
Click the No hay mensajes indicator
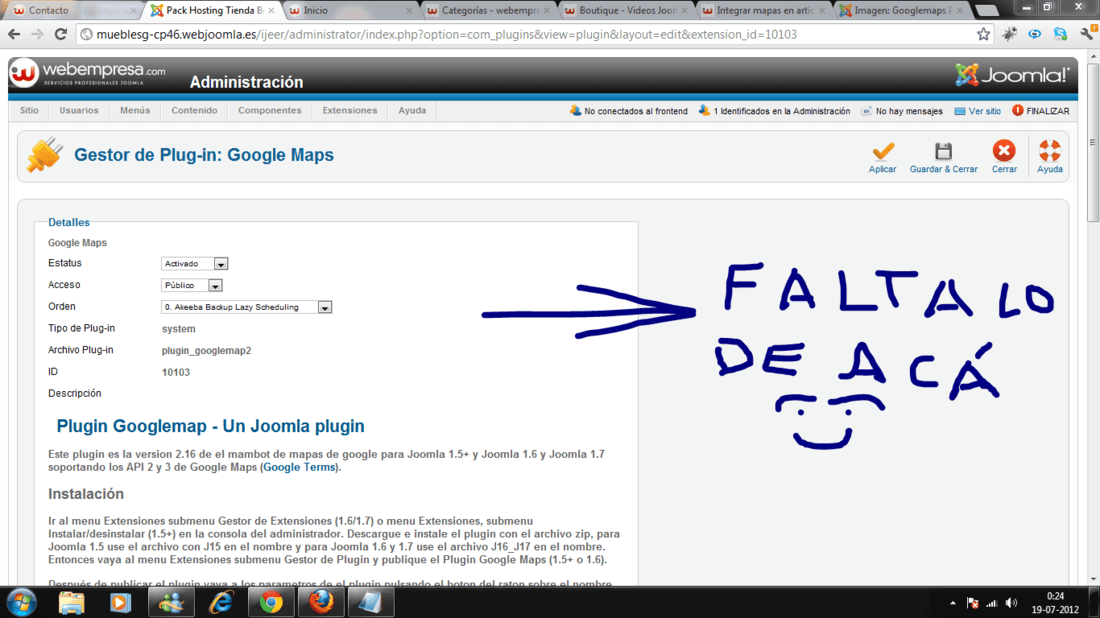pyautogui.click(x=901, y=111)
